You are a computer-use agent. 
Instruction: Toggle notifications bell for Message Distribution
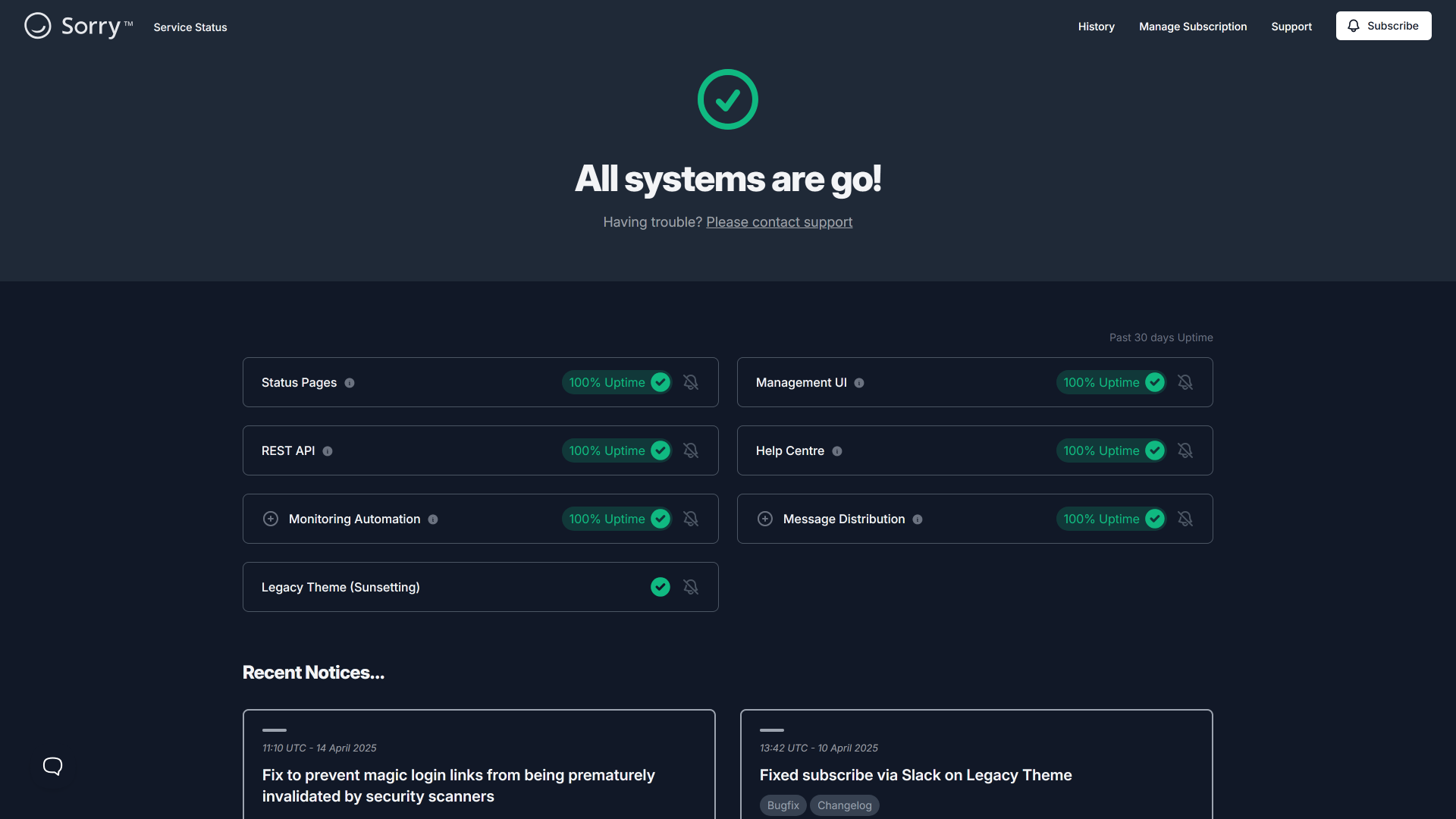click(1185, 519)
